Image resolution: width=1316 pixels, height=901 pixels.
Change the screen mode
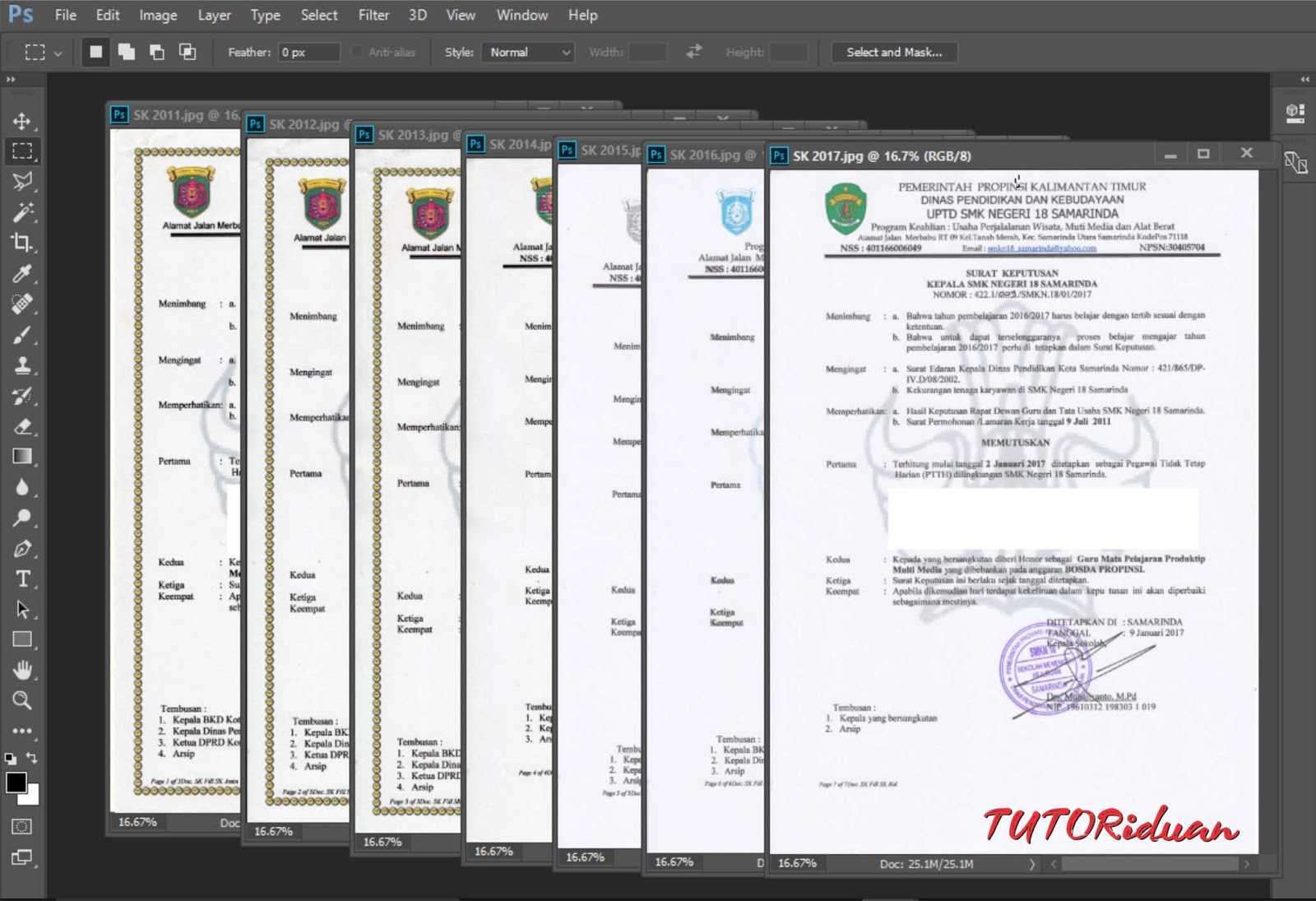point(22,858)
